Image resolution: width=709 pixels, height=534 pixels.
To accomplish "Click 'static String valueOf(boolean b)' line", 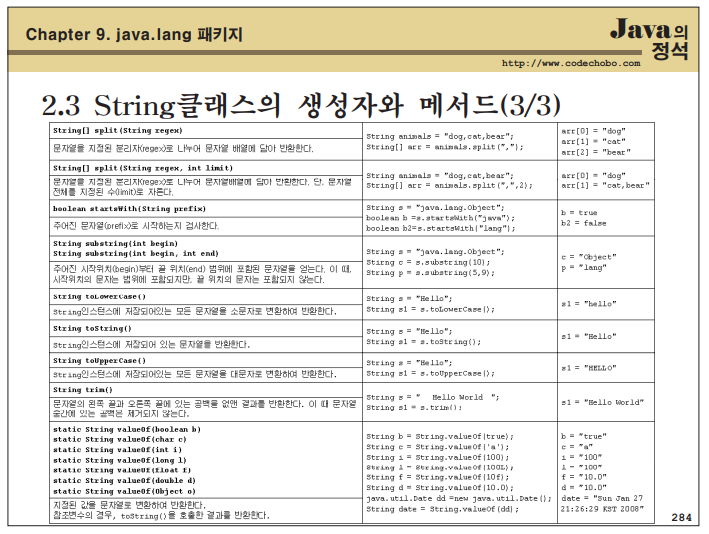I will (127, 429).
